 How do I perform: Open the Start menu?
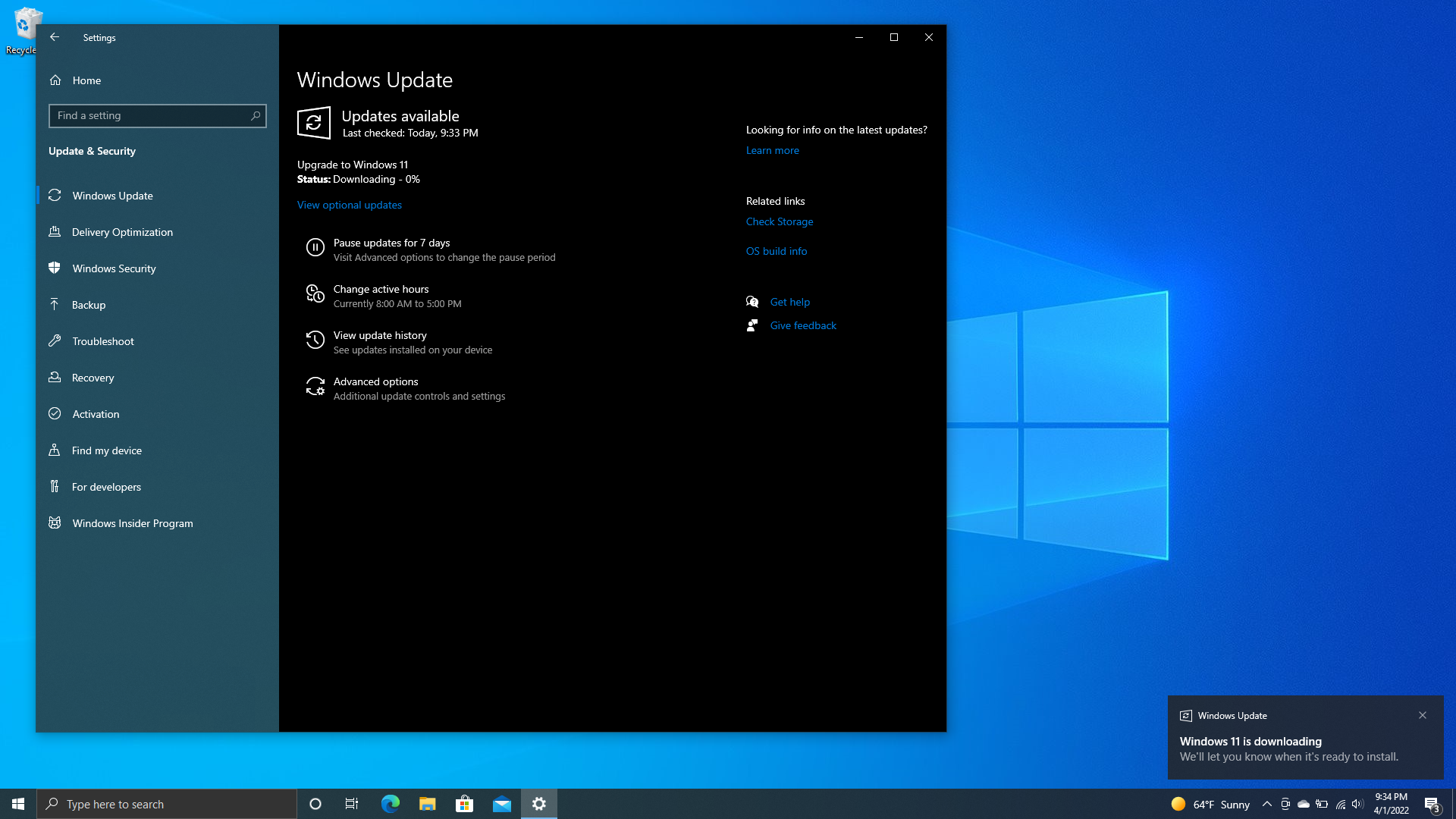(18, 804)
